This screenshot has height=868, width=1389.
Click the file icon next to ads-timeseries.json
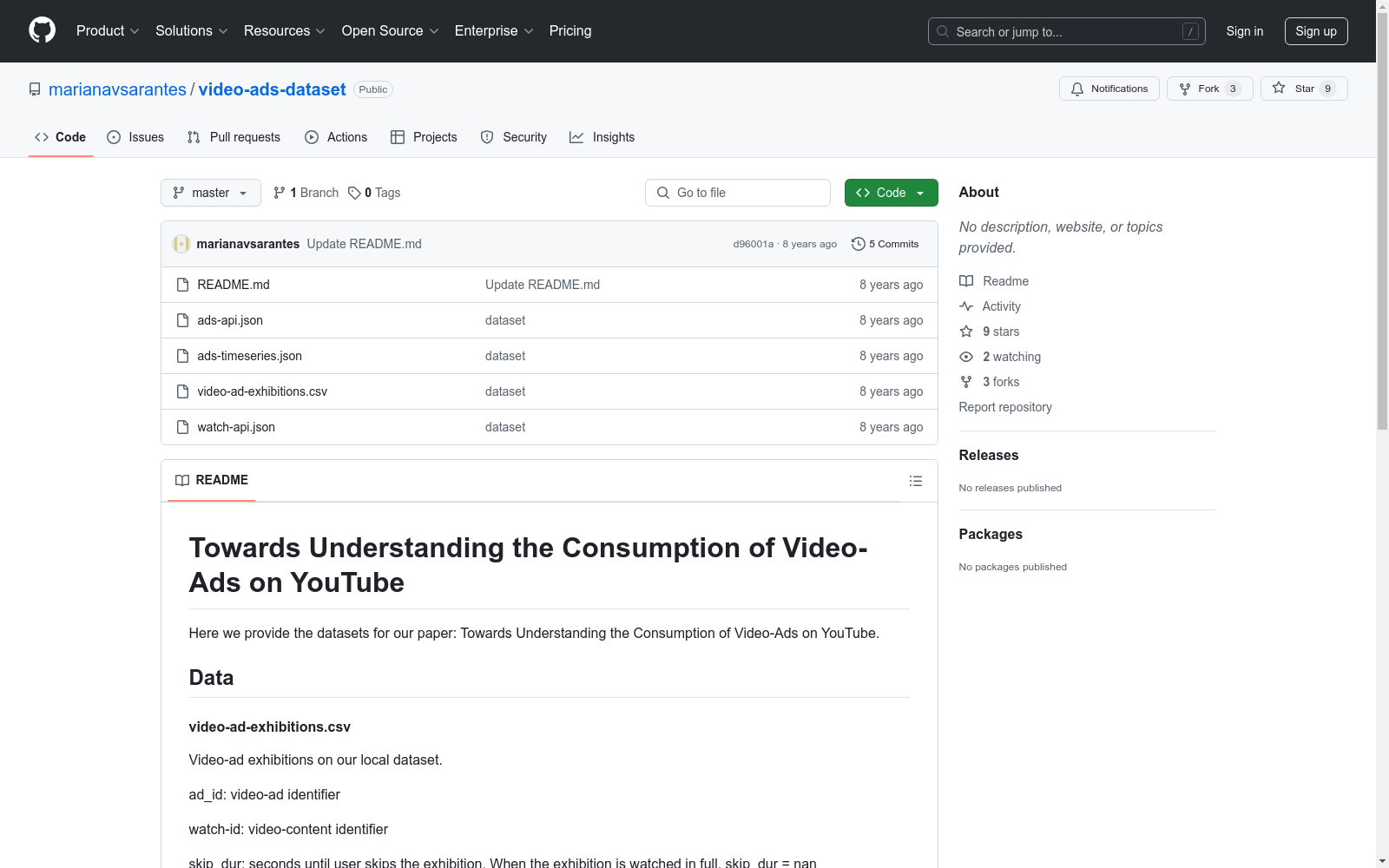(x=182, y=356)
